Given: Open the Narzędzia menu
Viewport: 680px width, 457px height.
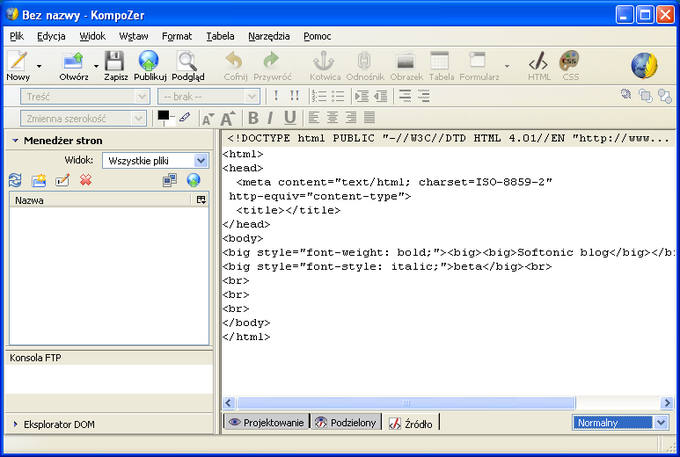Looking at the screenshot, I should pos(269,36).
